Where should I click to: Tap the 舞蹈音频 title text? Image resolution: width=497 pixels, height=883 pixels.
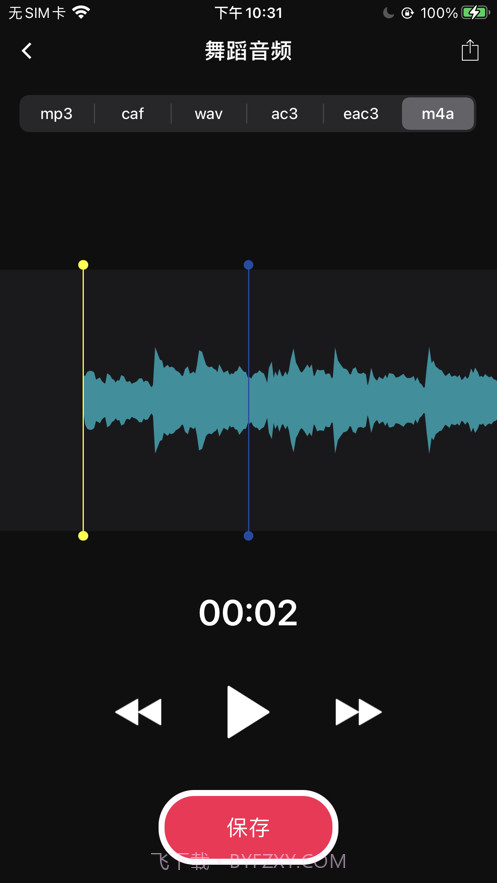click(x=248, y=52)
